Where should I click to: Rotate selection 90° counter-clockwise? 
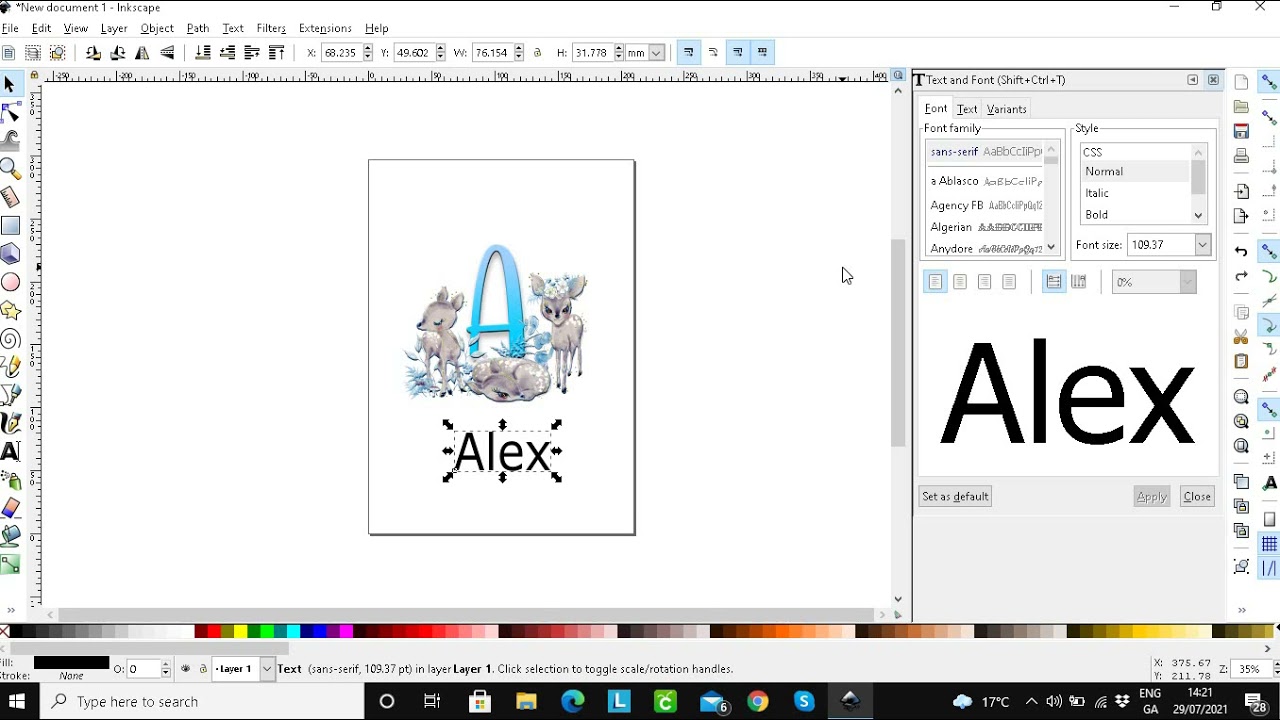93,53
